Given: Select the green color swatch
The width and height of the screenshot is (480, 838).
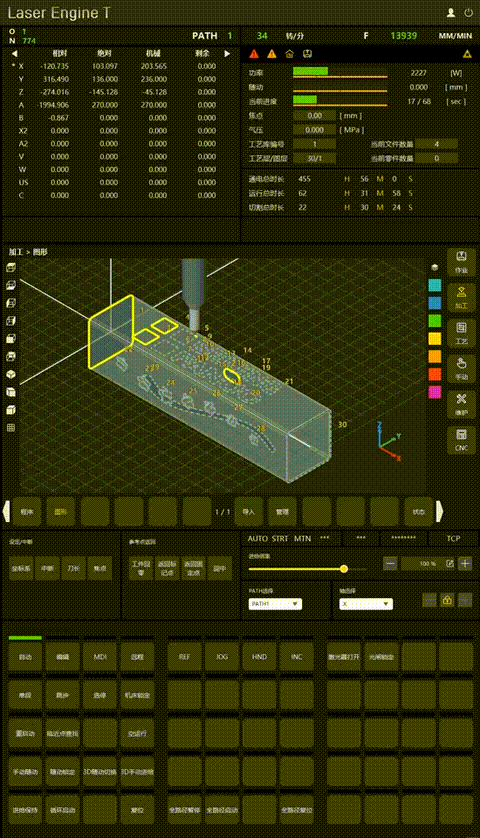Looking at the screenshot, I should coord(435,321).
